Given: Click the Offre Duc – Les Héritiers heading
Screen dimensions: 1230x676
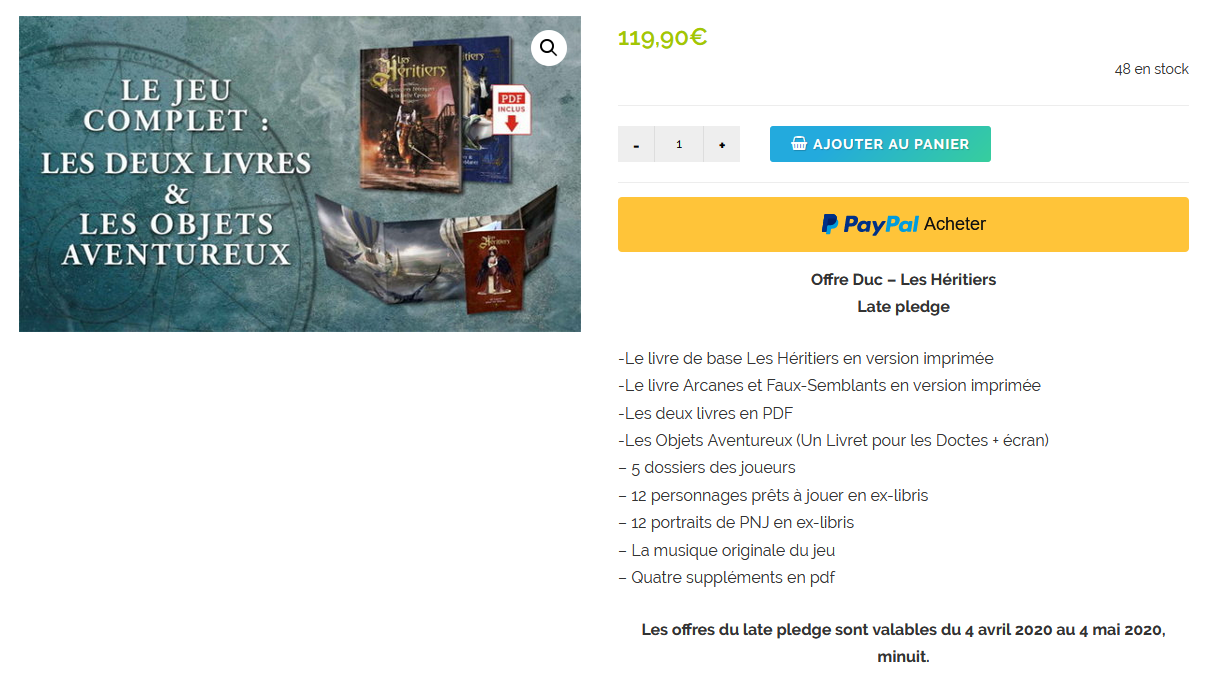Looking at the screenshot, I should (903, 279).
